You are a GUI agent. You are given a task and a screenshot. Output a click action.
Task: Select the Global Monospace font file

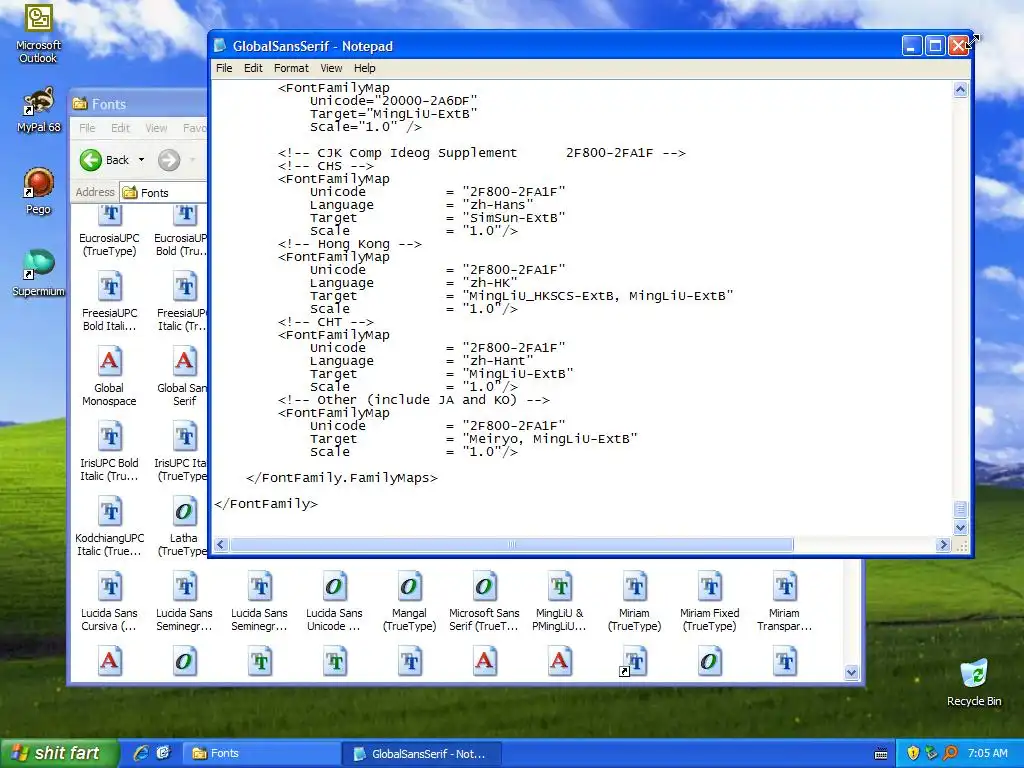109,378
